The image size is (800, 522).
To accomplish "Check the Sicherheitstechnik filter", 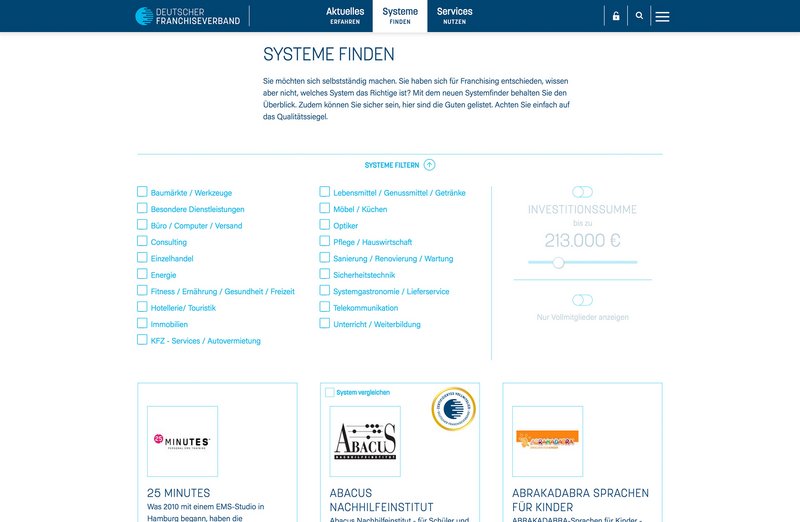I will 325,274.
